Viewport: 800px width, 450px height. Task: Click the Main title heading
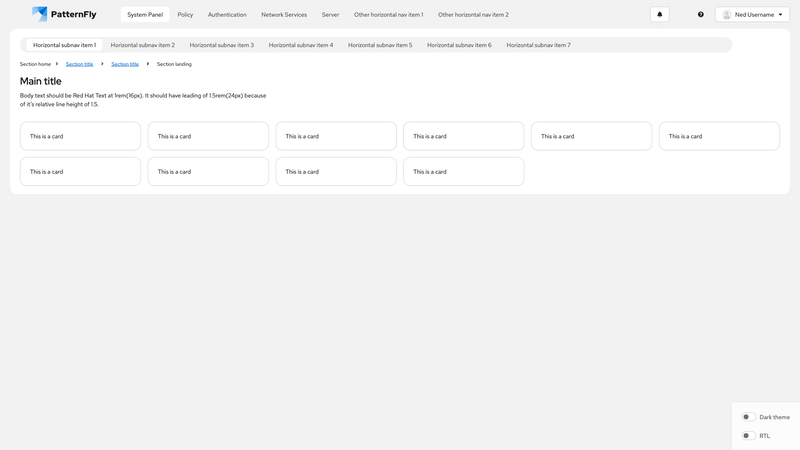point(40,81)
